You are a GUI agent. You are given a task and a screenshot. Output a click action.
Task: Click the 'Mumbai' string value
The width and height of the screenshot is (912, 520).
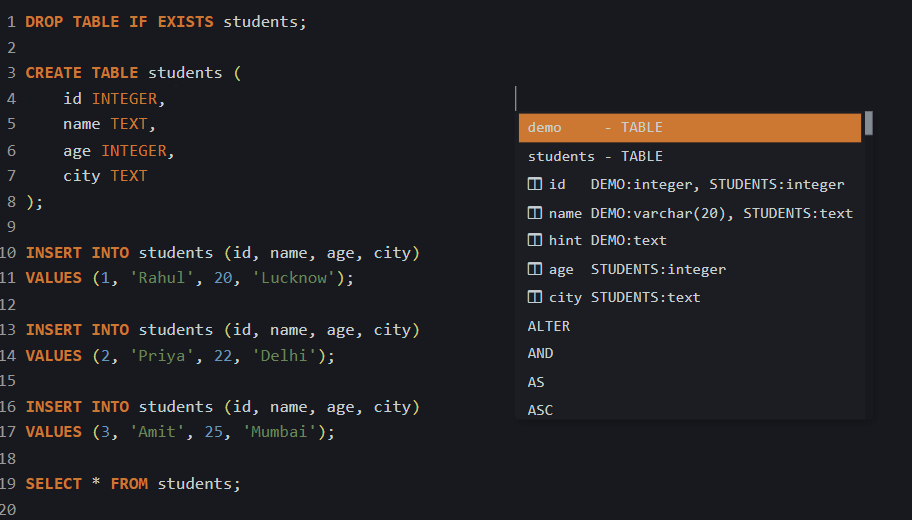(x=279, y=432)
